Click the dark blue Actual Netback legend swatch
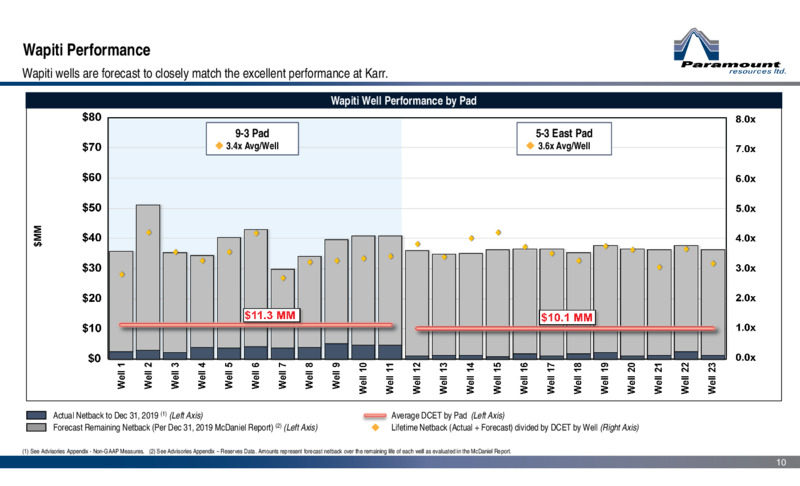Image resolution: width=800 pixels, height=486 pixels. pyautogui.click(x=36, y=415)
